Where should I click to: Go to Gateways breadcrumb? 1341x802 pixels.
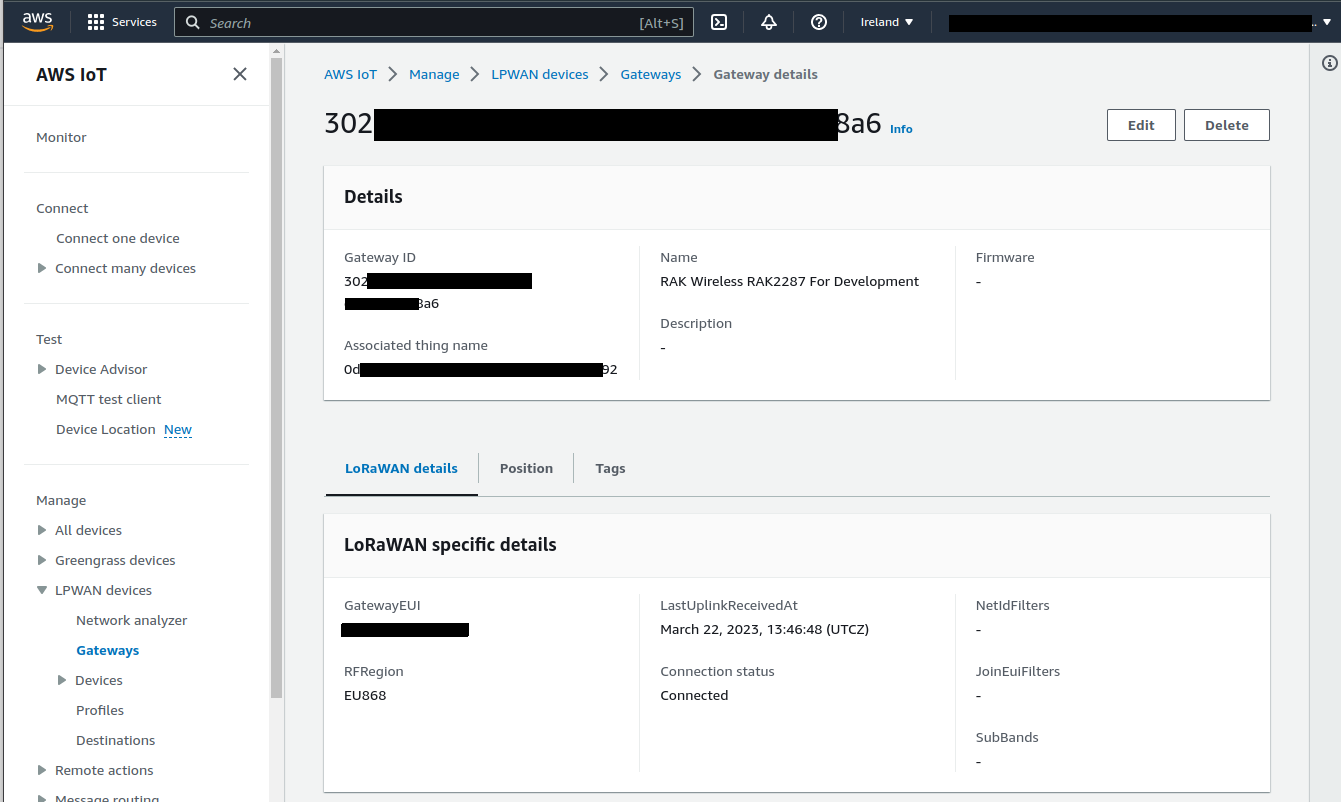coord(651,74)
